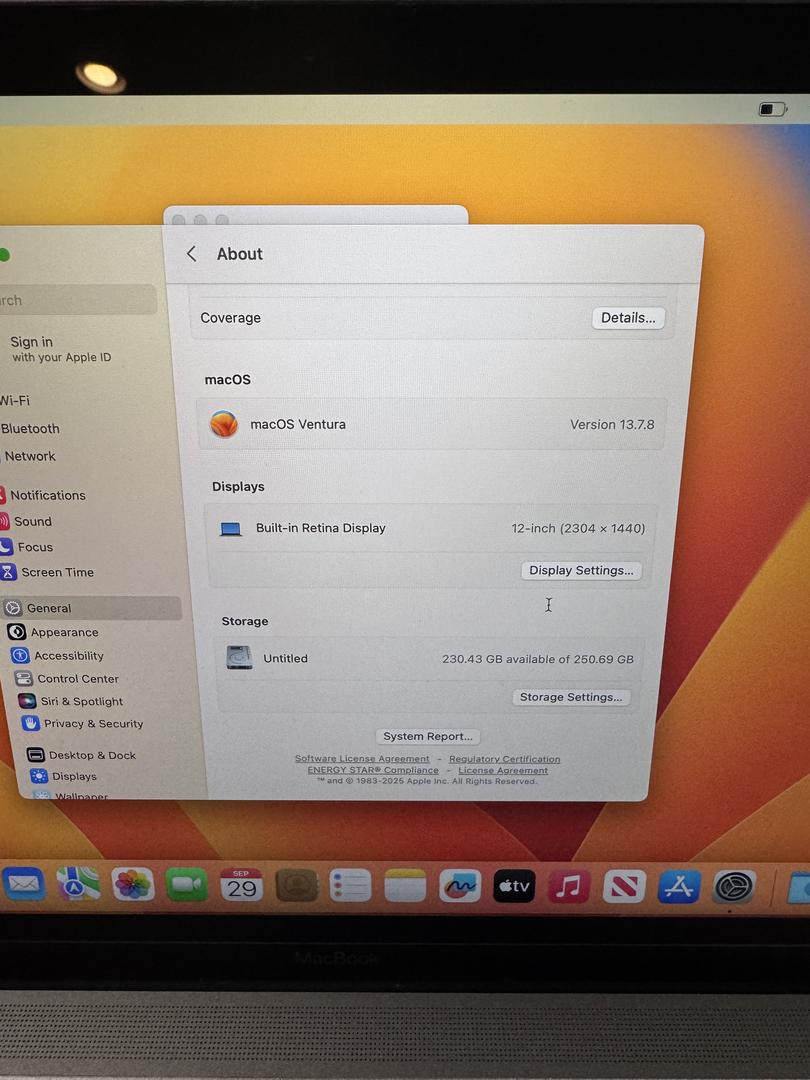Click the coverage Details... button

[628, 318]
